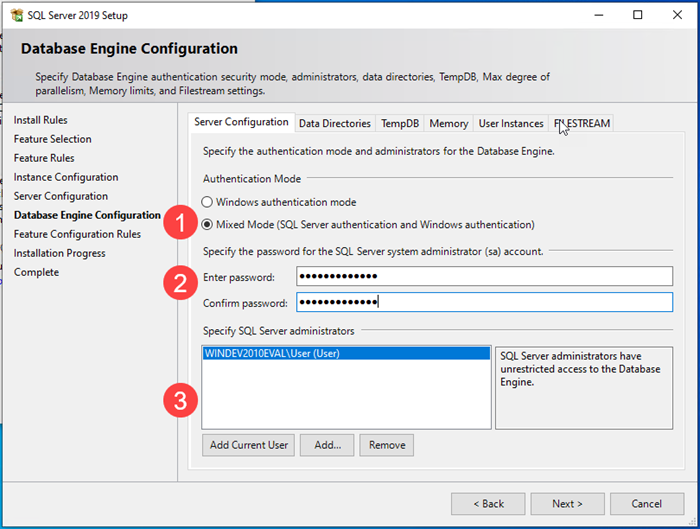
Task: Click the Remove button
Action: (387, 445)
